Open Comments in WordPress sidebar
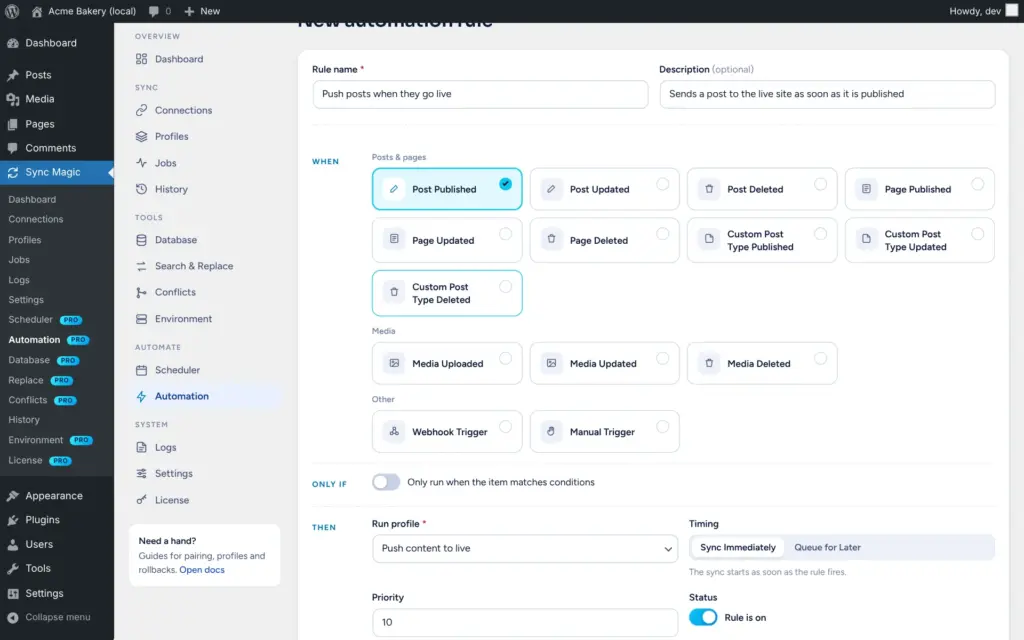This screenshot has width=1024, height=640. [50, 148]
